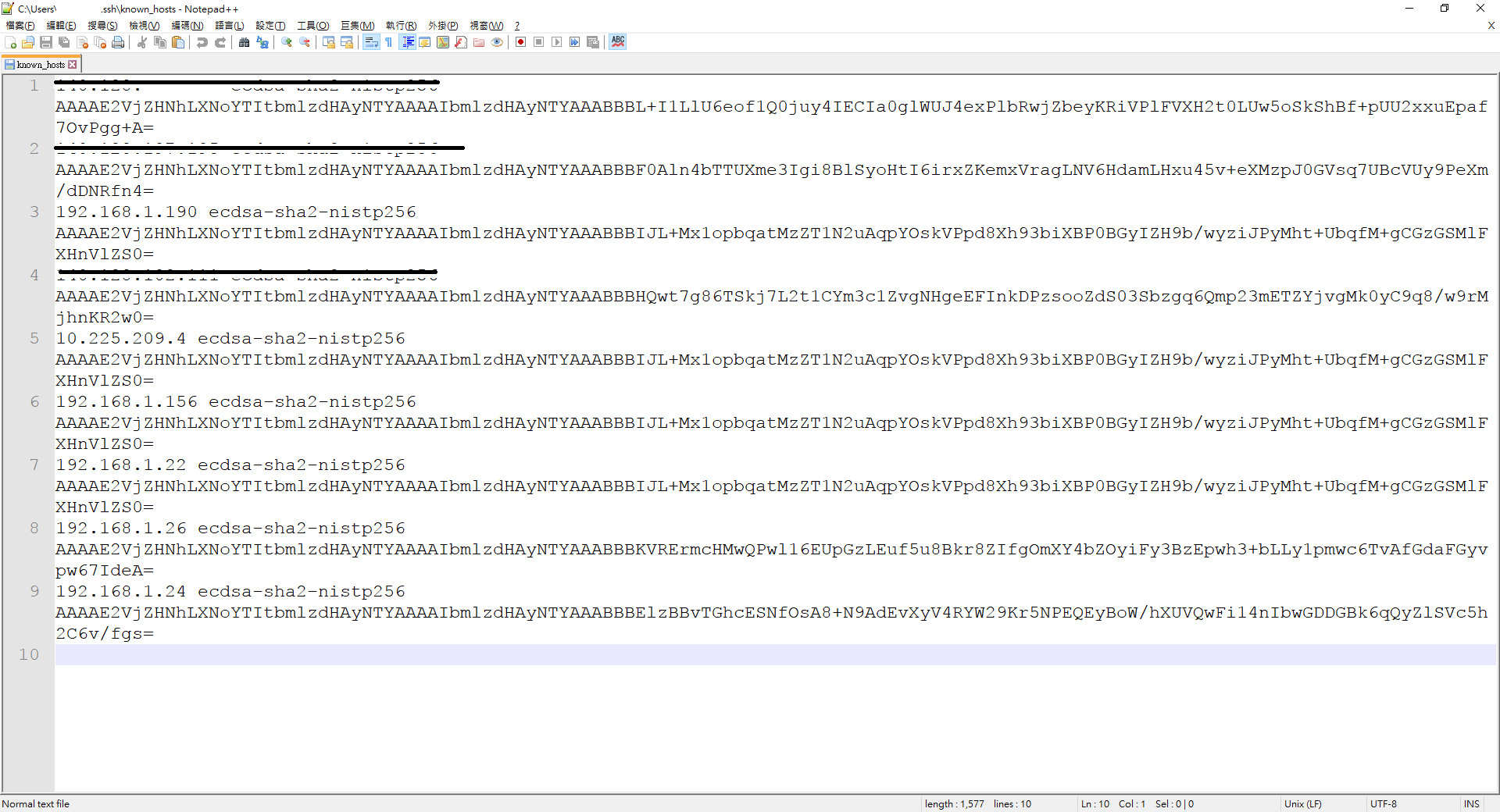This screenshot has width=1500, height=812.
Task: Open Find with the binoculars icon
Action: (244, 42)
